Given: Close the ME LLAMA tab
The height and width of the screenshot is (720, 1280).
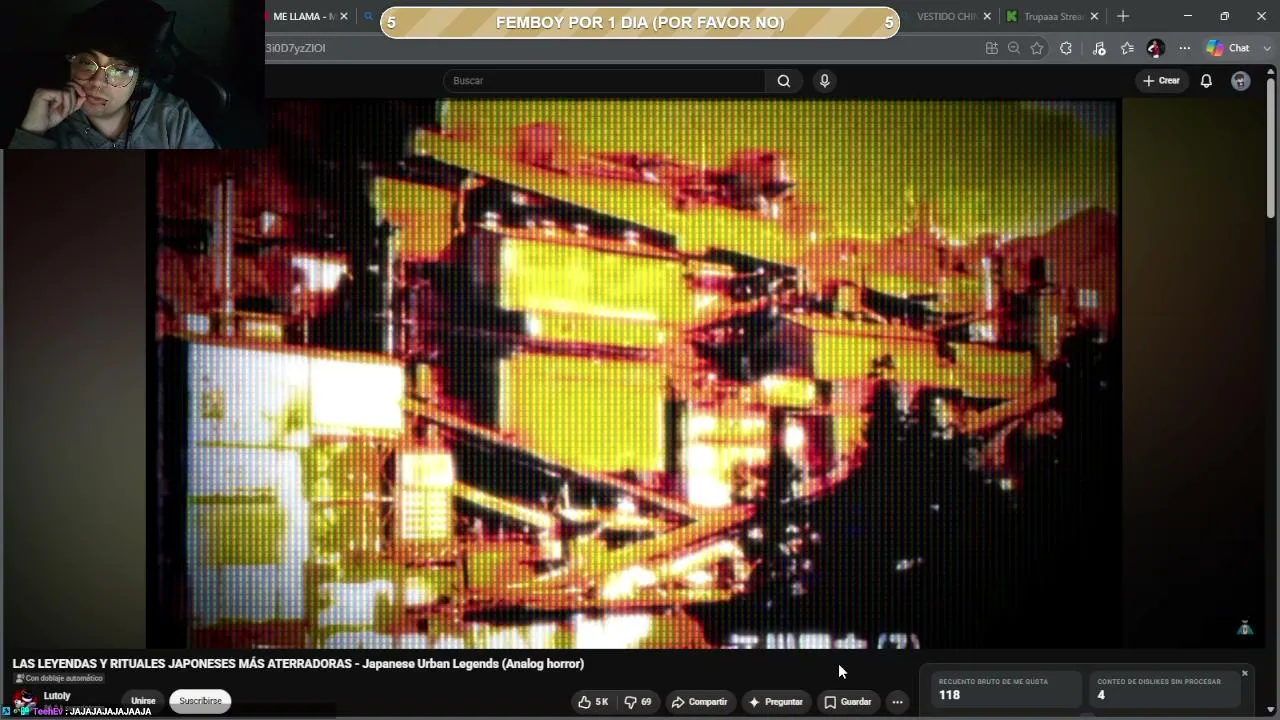Looking at the screenshot, I should [x=344, y=16].
